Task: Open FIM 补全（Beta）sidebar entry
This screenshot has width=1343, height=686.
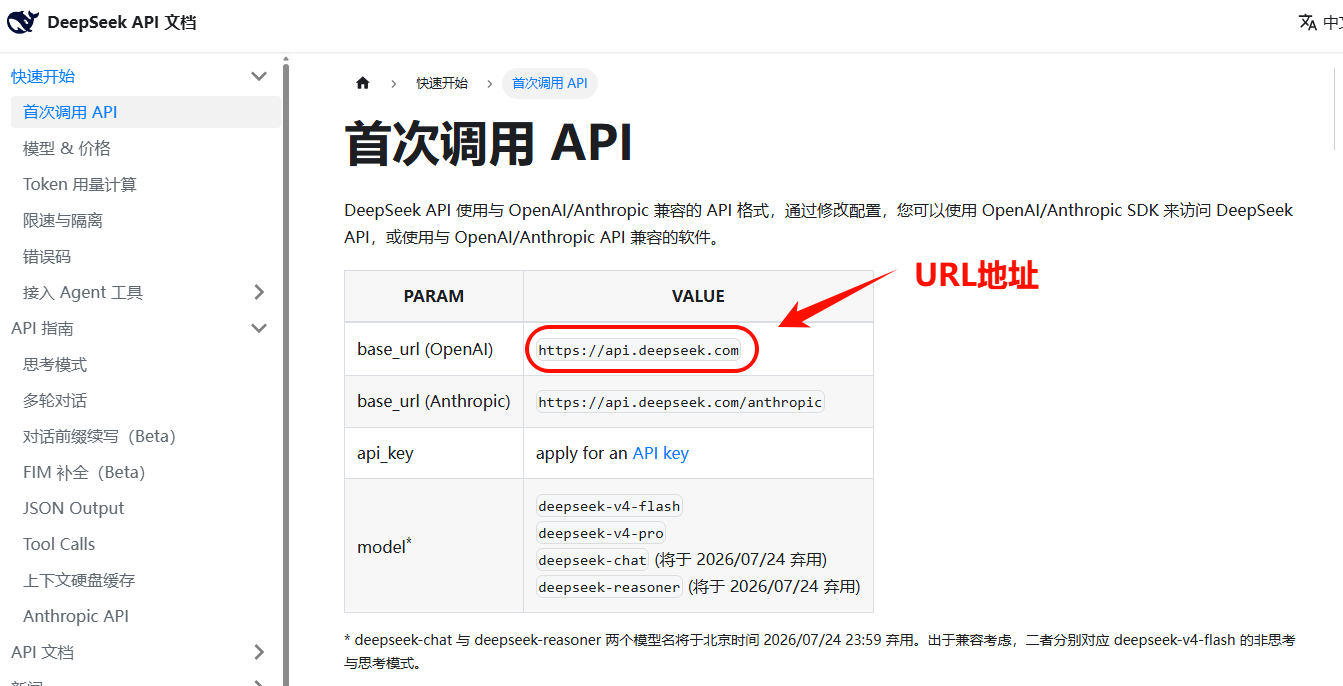Action: point(84,472)
